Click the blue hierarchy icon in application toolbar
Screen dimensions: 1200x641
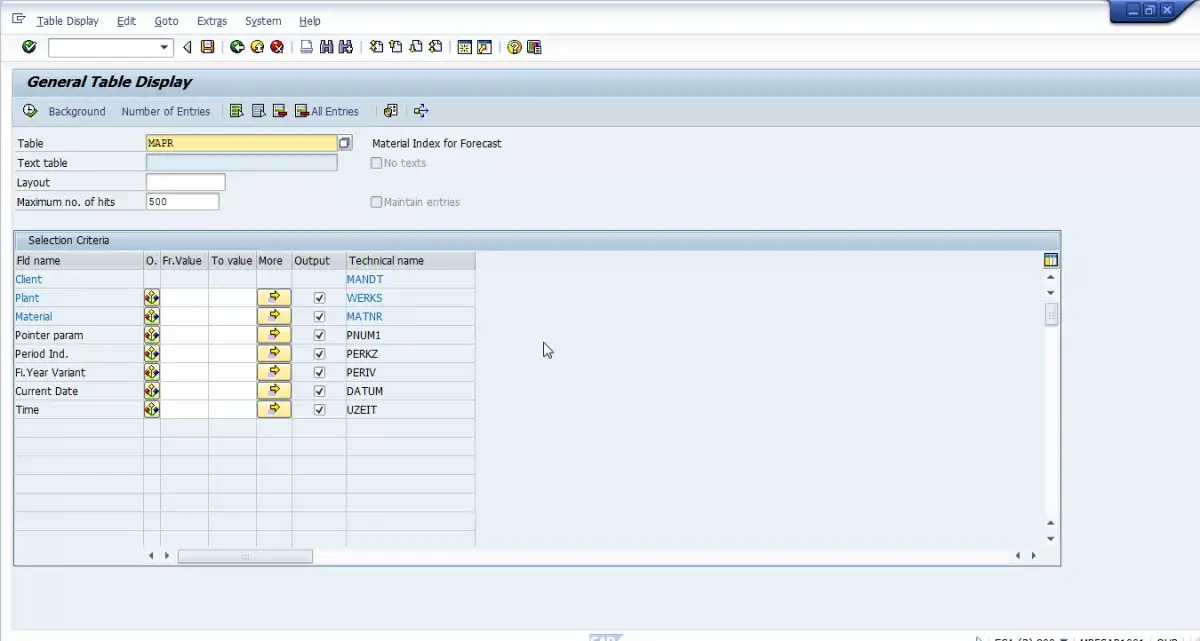pos(421,111)
